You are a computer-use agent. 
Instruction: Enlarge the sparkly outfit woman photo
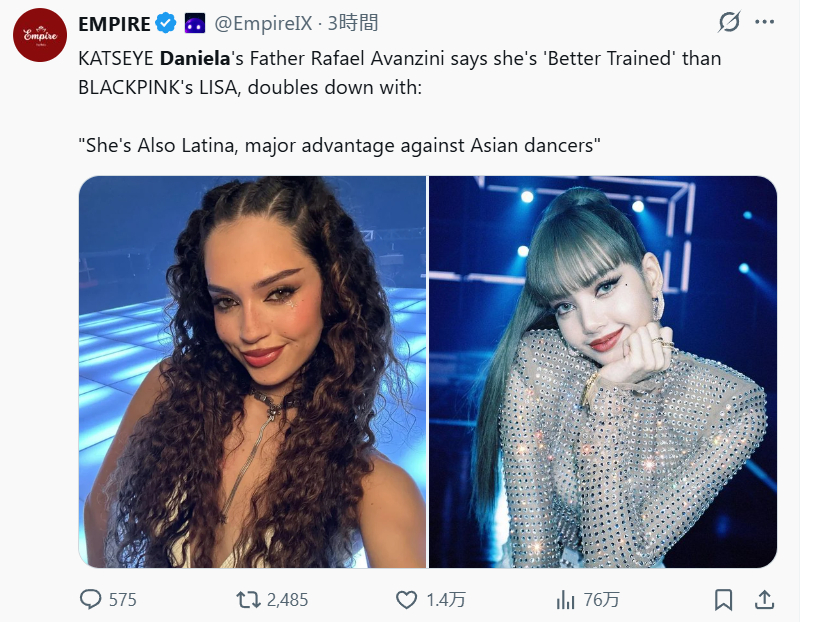point(603,372)
